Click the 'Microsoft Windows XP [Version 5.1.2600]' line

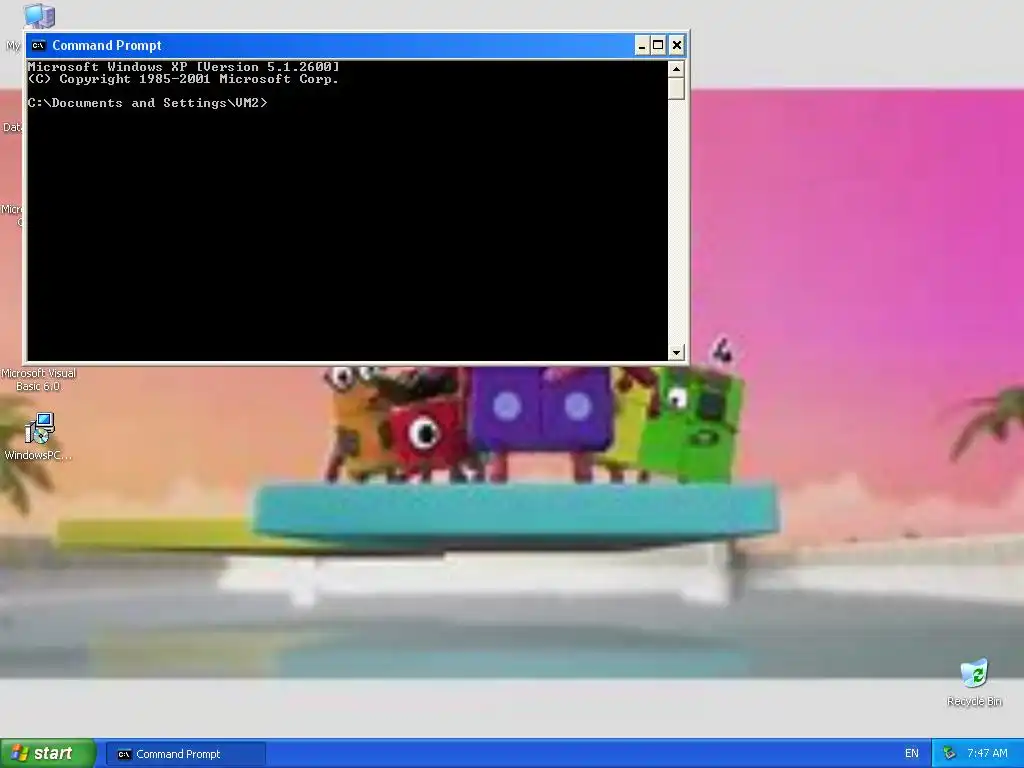pyautogui.click(x=184, y=67)
